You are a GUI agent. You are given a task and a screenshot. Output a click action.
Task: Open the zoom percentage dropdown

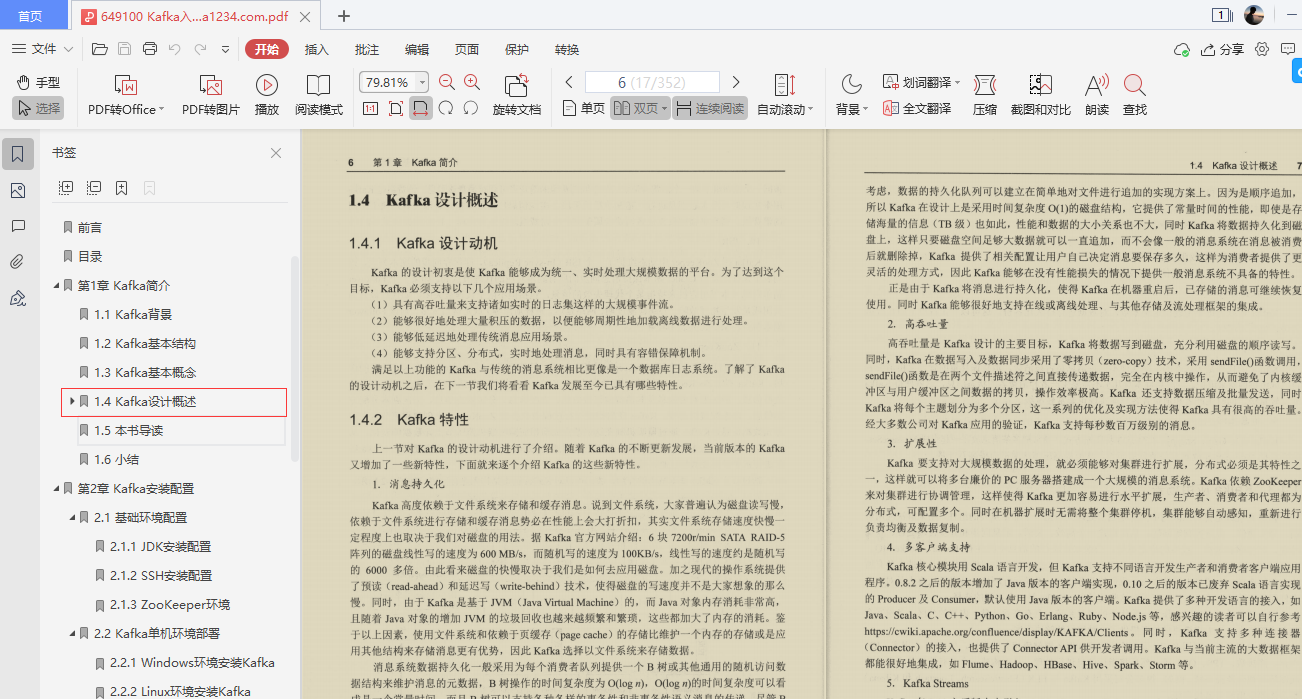pos(422,81)
